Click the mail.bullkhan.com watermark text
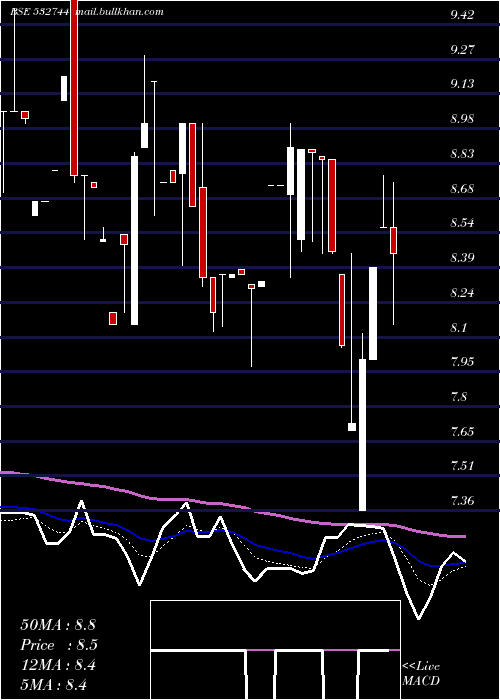 [119, 12]
